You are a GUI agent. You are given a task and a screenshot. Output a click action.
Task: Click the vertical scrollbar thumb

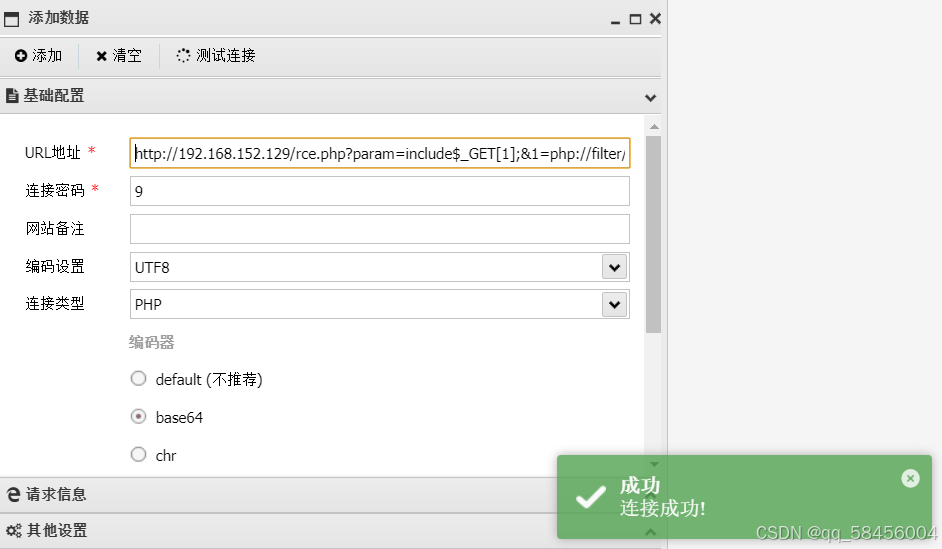click(x=654, y=234)
